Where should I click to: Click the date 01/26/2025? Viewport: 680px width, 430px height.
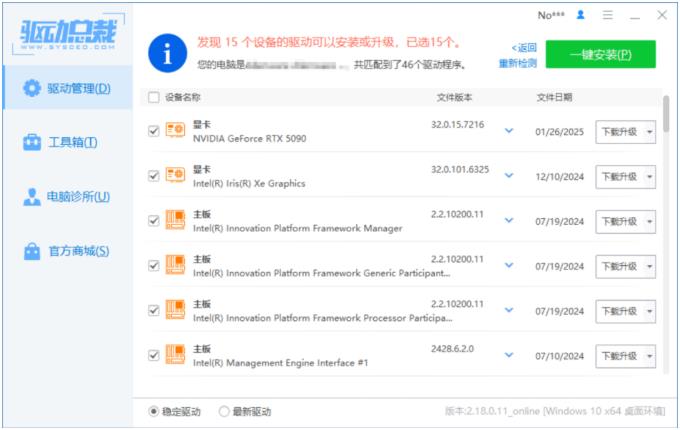pos(559,132)
